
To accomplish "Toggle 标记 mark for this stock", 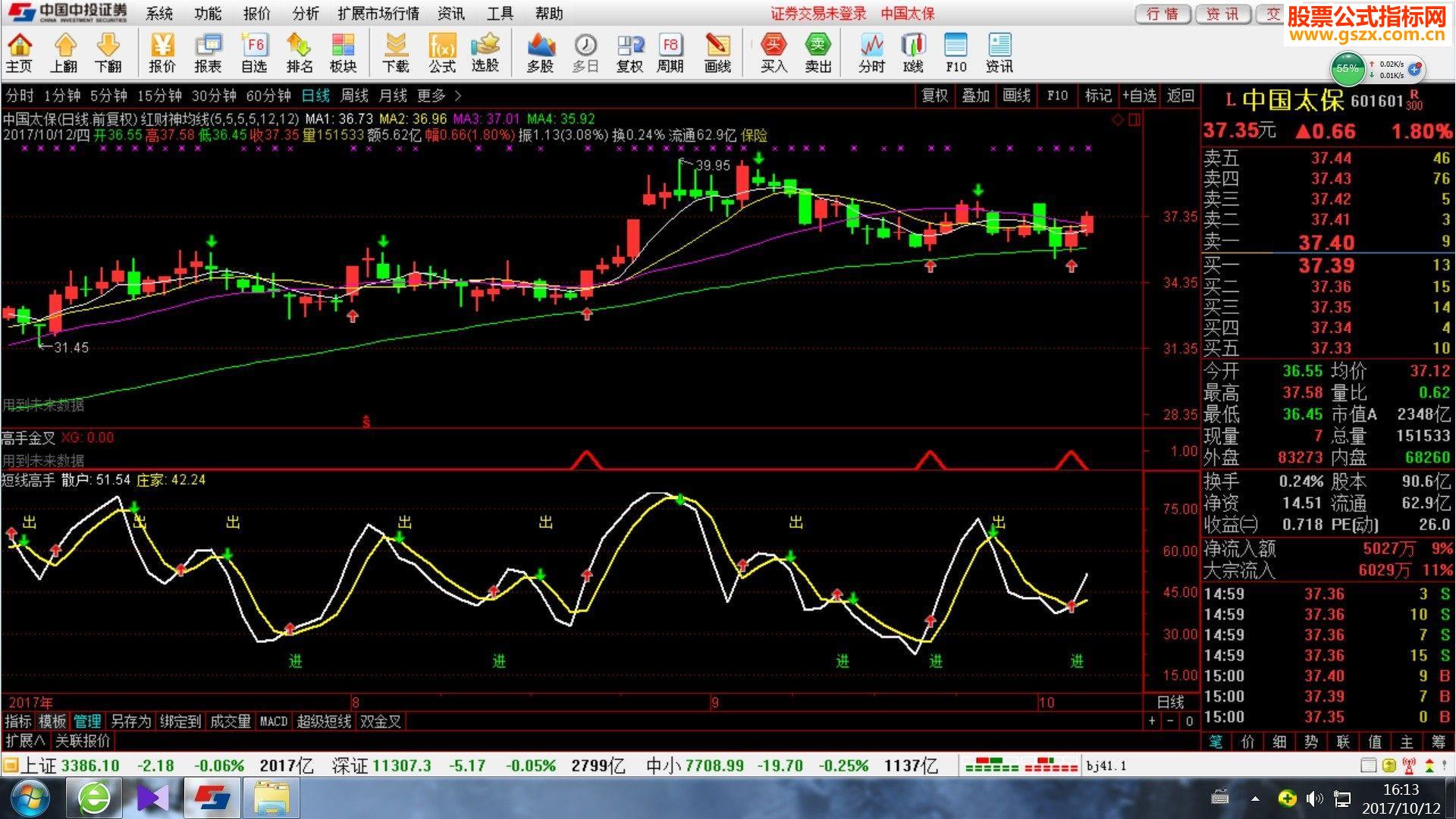I will pyautogui.click(x=1097, y=96).
